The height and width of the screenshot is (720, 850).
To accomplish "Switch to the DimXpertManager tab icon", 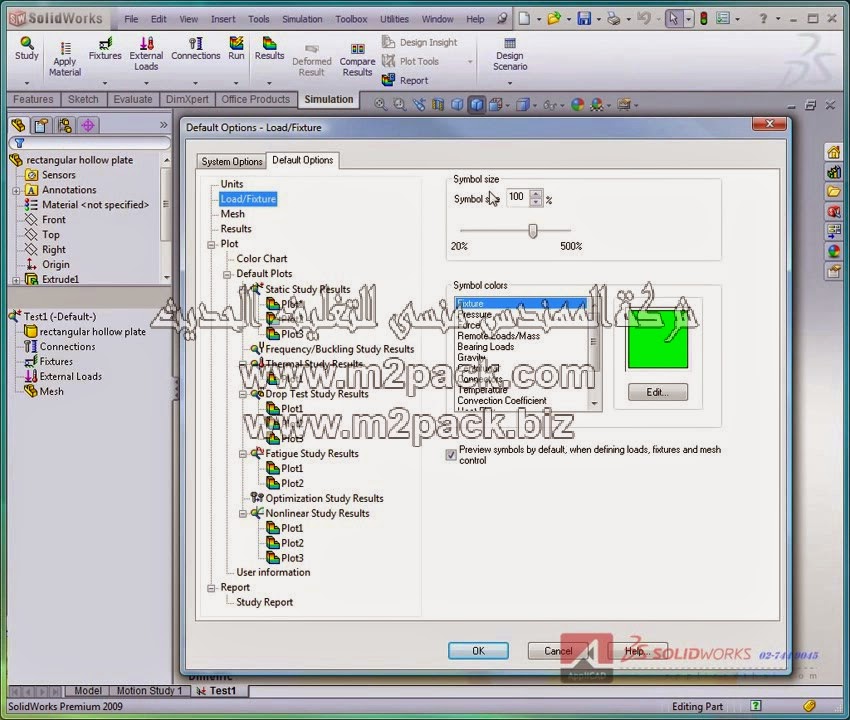I will point(88,126).
